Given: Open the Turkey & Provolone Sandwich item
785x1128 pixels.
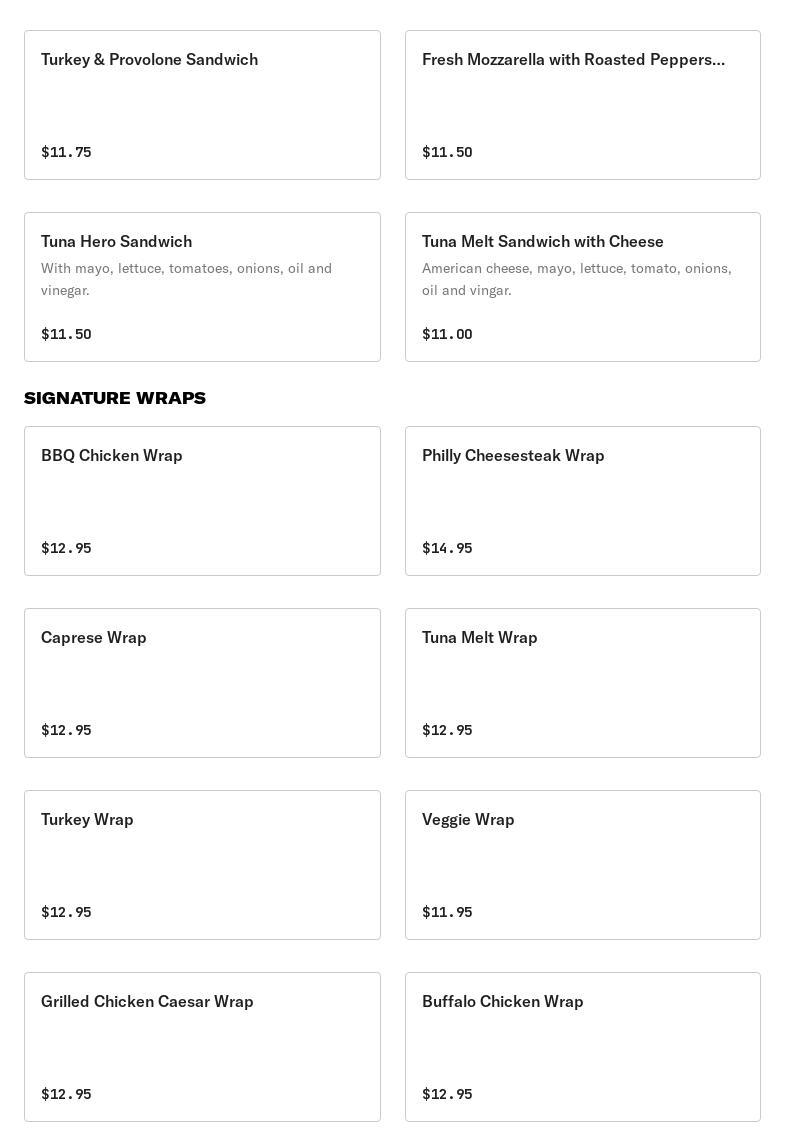Looking at the screenshot, I should pyautogui.click(x=202, y=105).
